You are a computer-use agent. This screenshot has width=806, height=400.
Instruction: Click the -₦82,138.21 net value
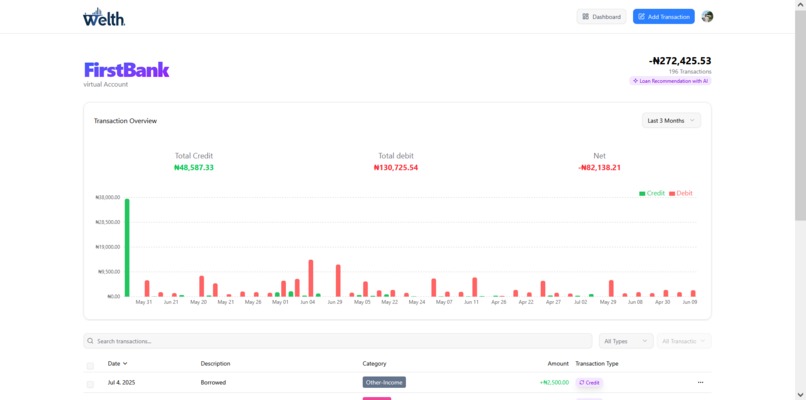pos(599,168)
